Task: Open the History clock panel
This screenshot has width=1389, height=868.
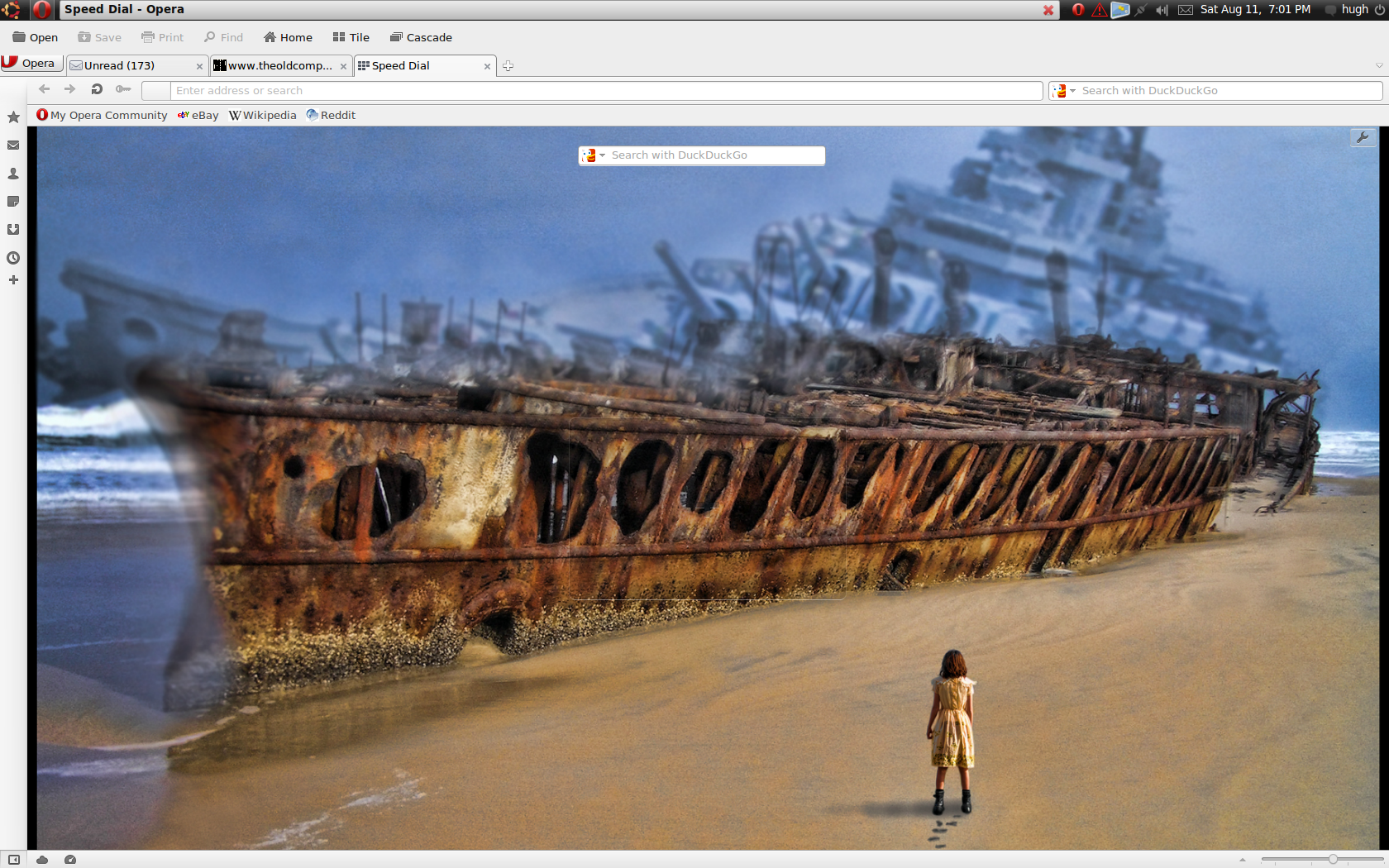Action: point(13,258)
